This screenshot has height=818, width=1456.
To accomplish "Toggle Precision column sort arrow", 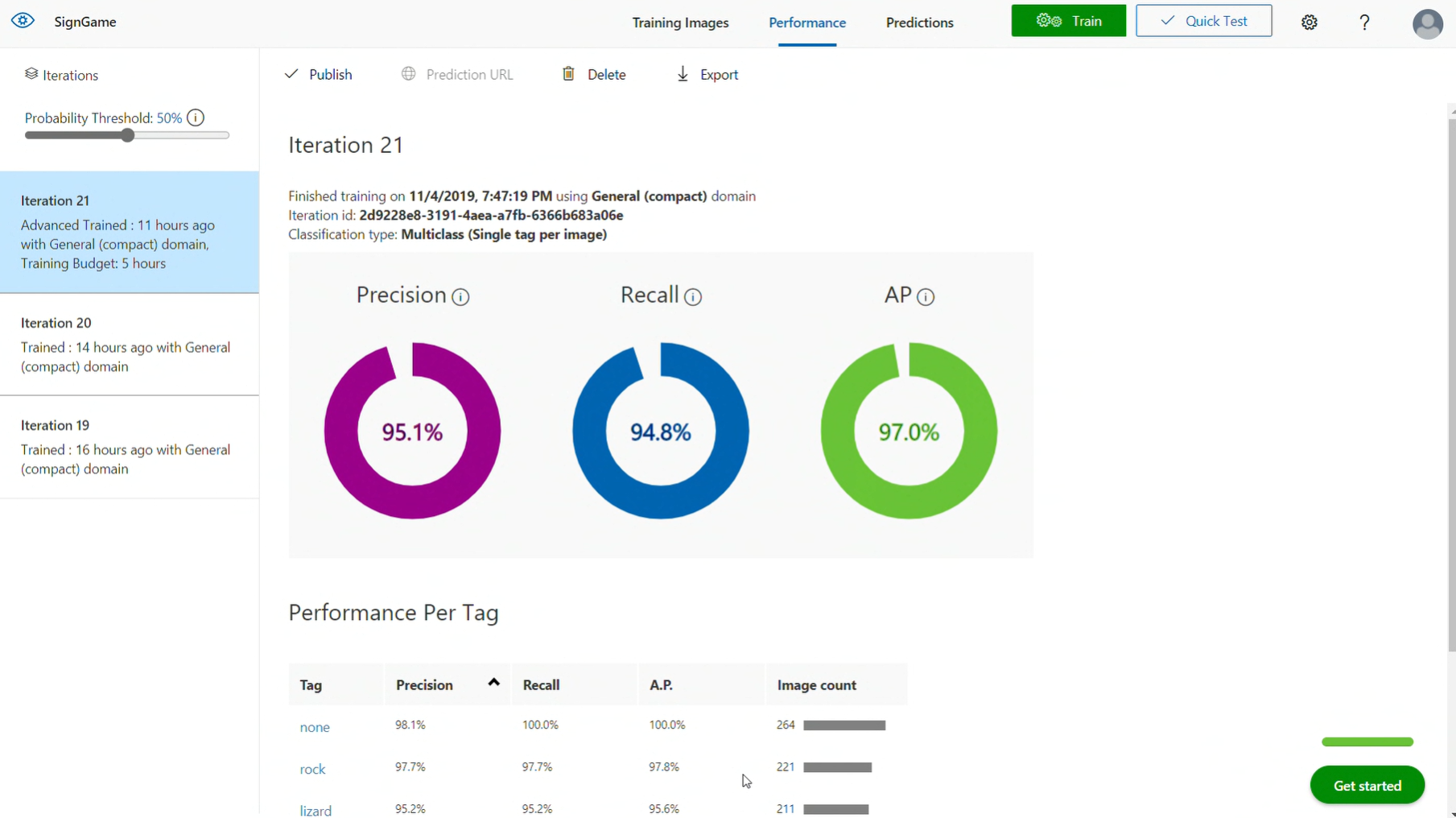I will point(493,683).
